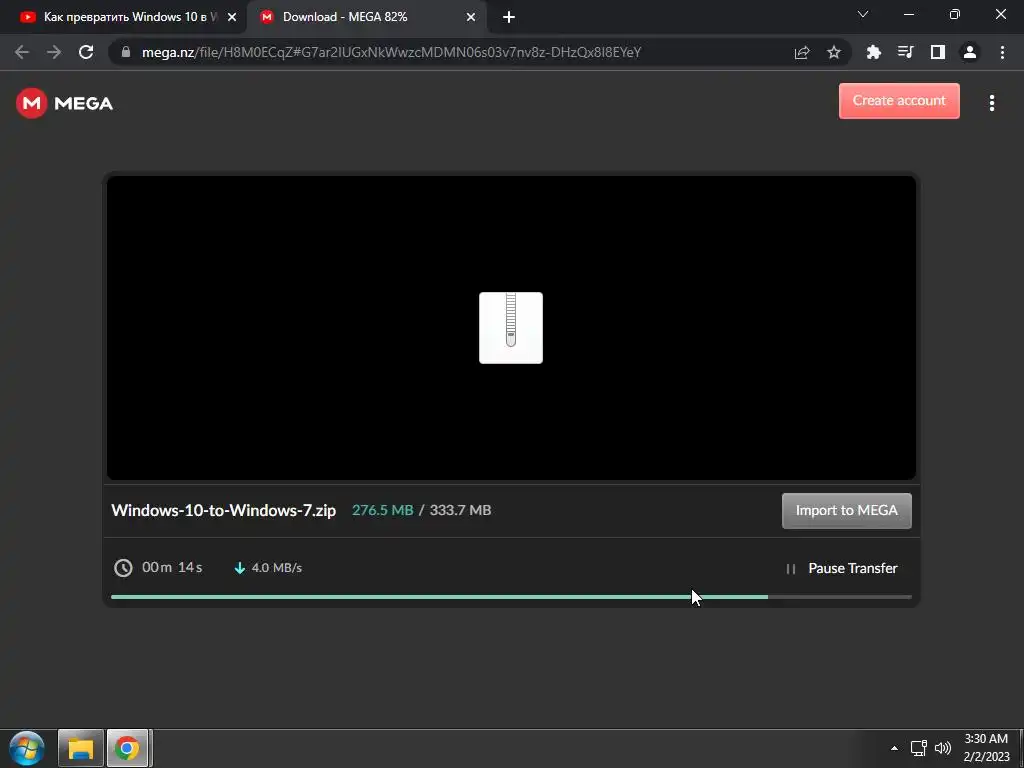Viewport: 1024px width, 768px height.
Task: Open the media control icon
Action: 905,52
